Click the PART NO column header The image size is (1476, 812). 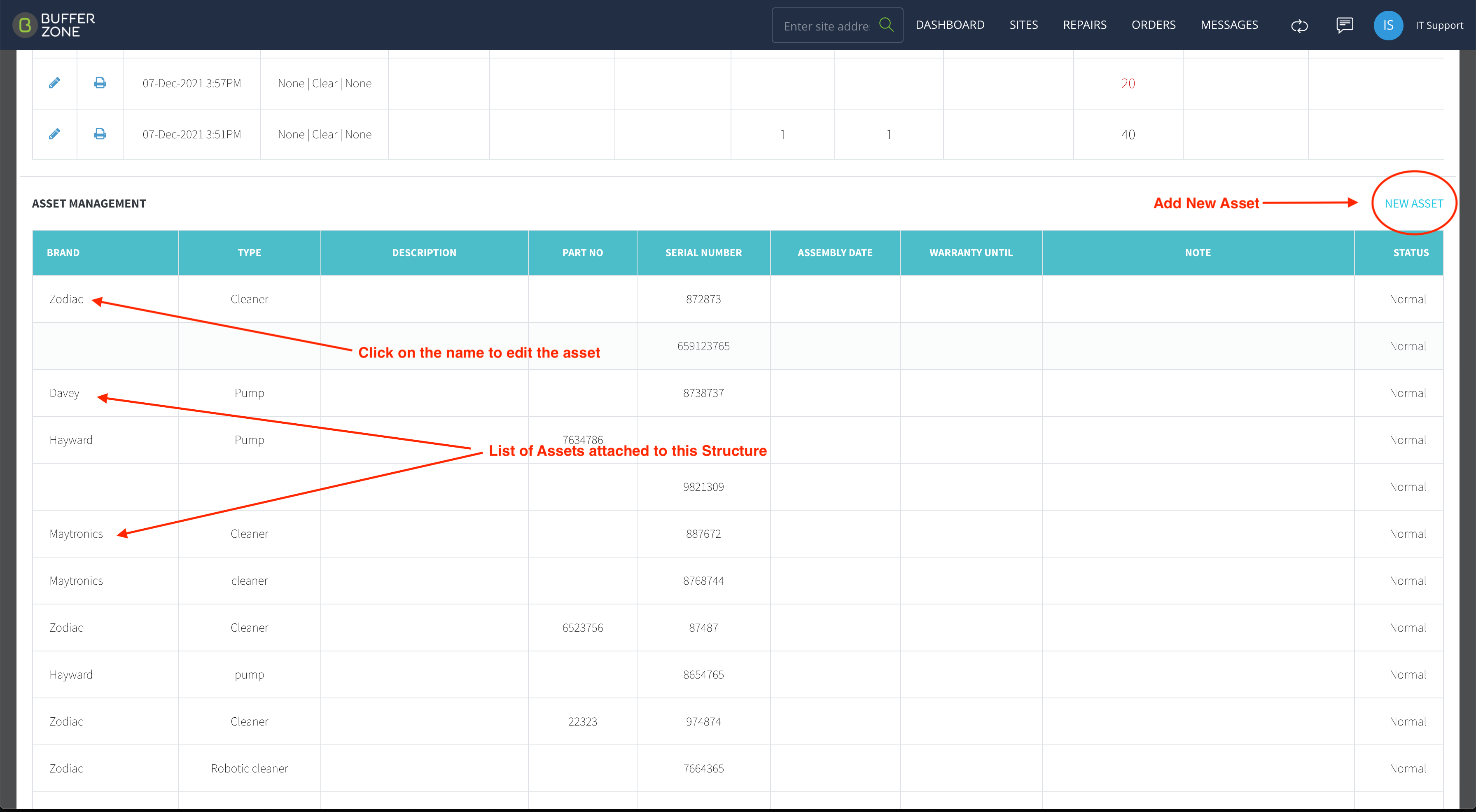pyautogui.click(x=582, y=253)
